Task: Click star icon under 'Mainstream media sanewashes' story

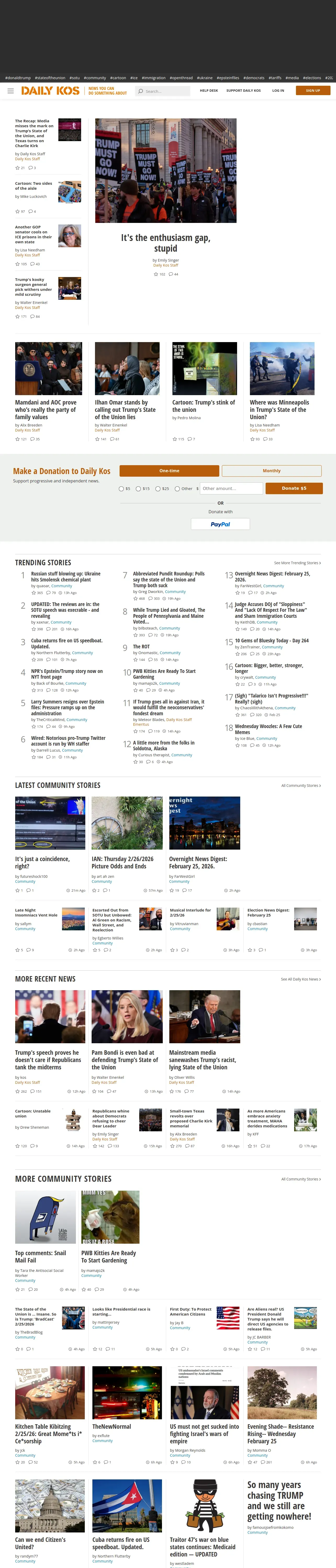Action: (x=171, y=1091)
